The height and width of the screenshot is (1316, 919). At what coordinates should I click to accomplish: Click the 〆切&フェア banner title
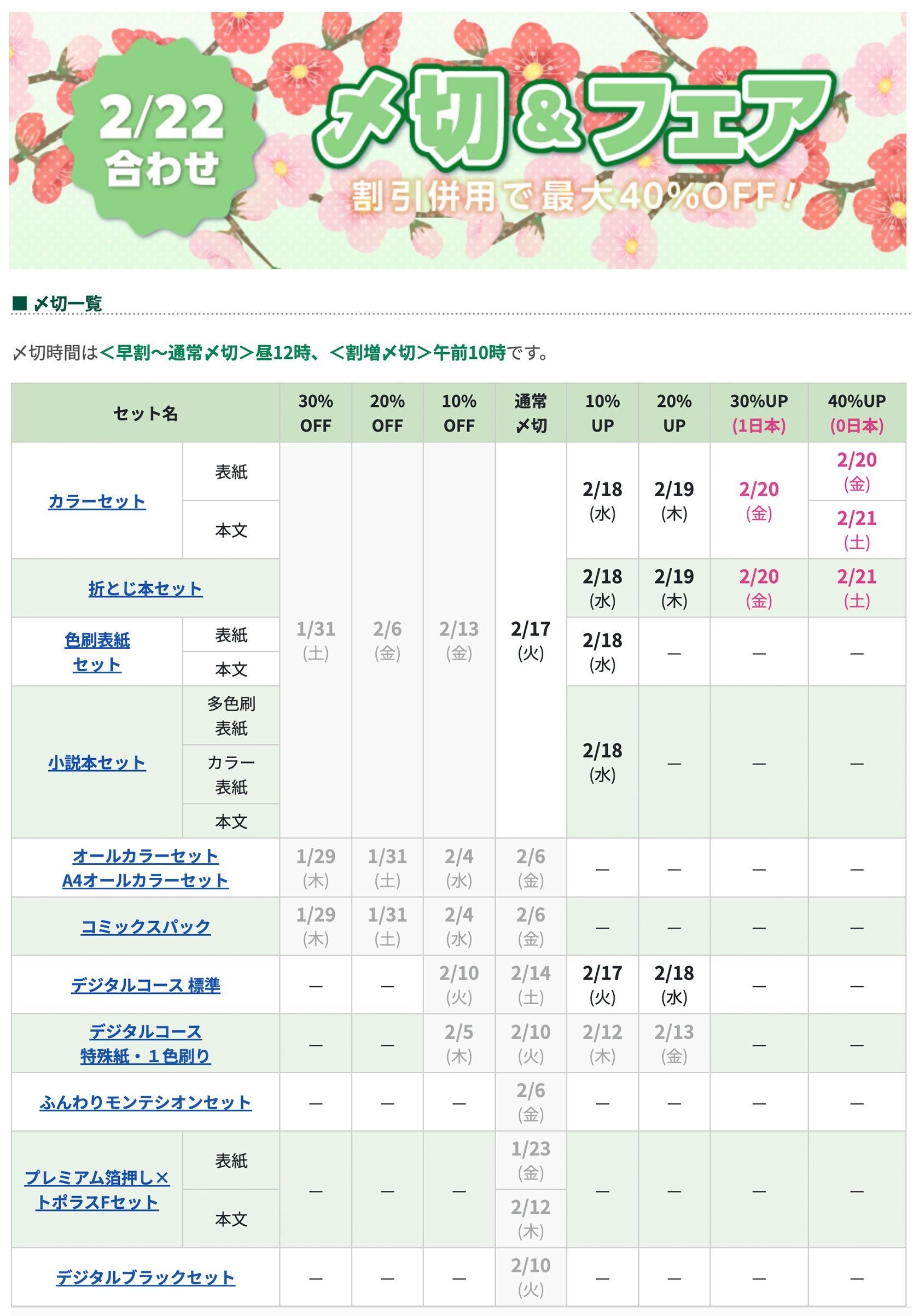click(x=573, y=118)
